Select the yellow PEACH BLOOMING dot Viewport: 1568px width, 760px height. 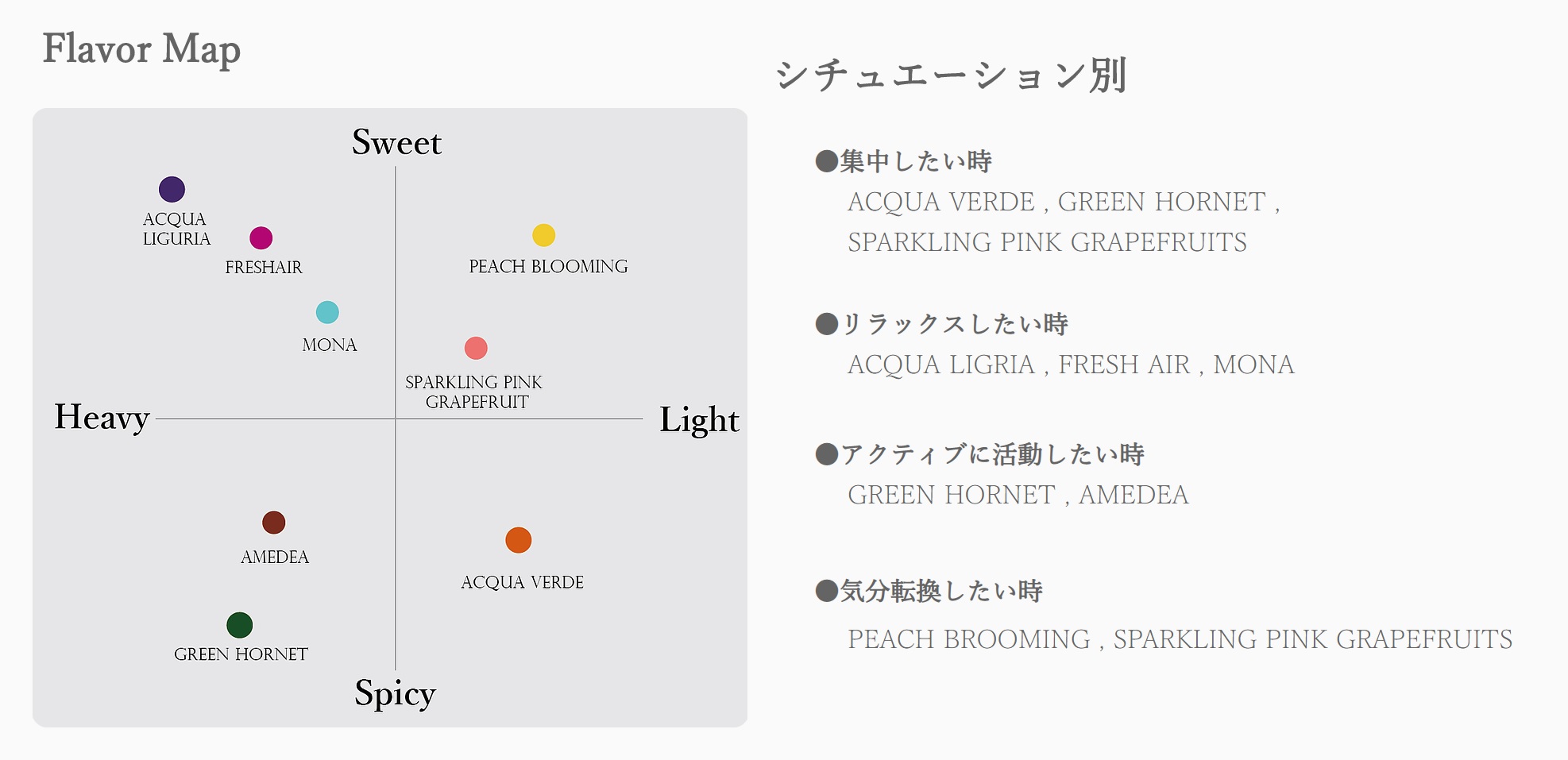coord(543,235)
